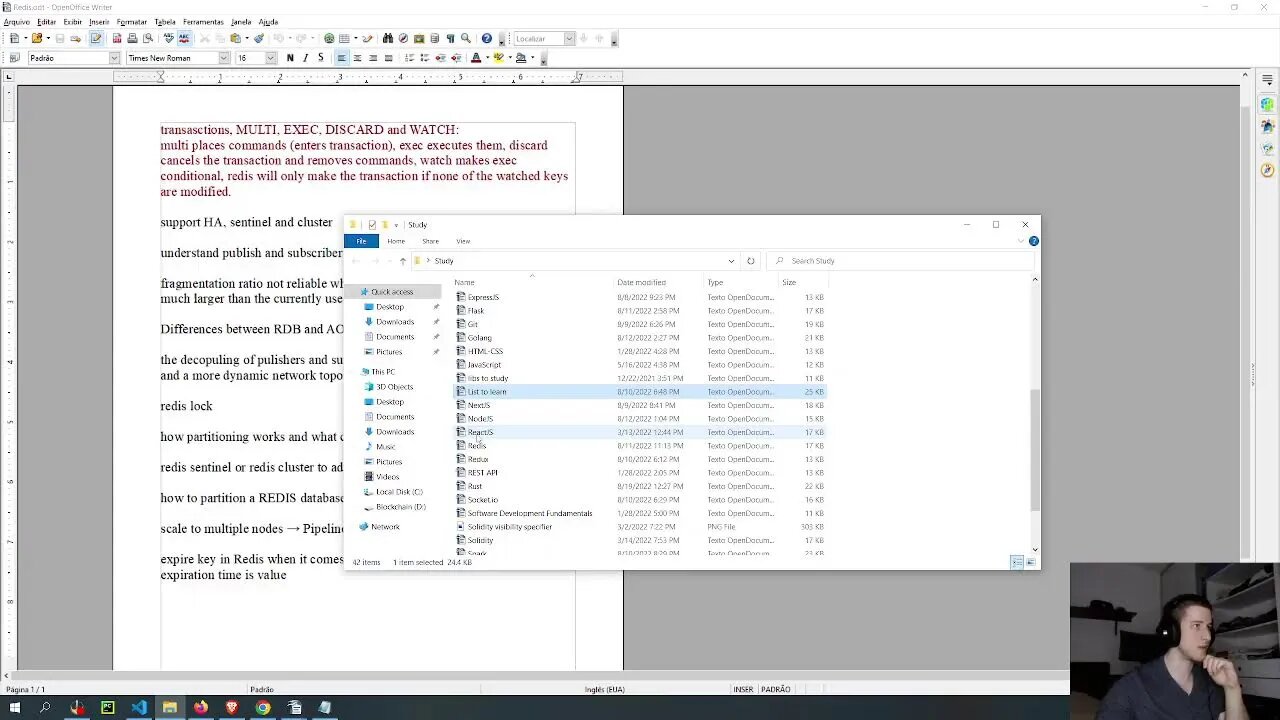Click the Page Preview icon
1280x720 pixels.
[x=148, y=39]
